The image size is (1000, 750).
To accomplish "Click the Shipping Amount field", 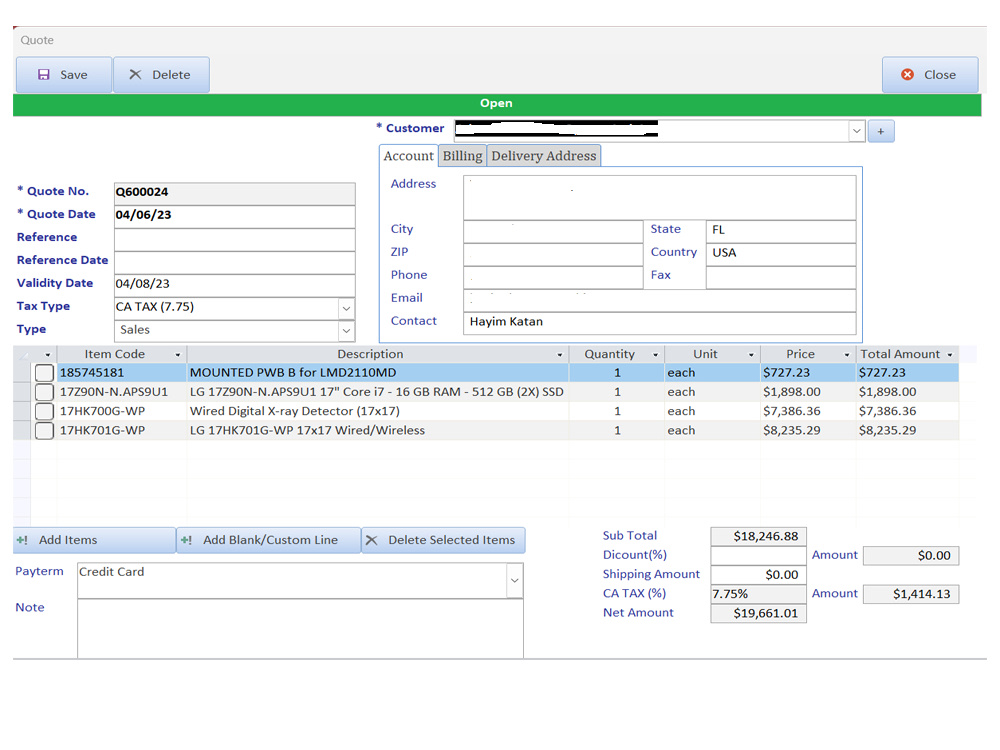I will [x=758, y=575].
